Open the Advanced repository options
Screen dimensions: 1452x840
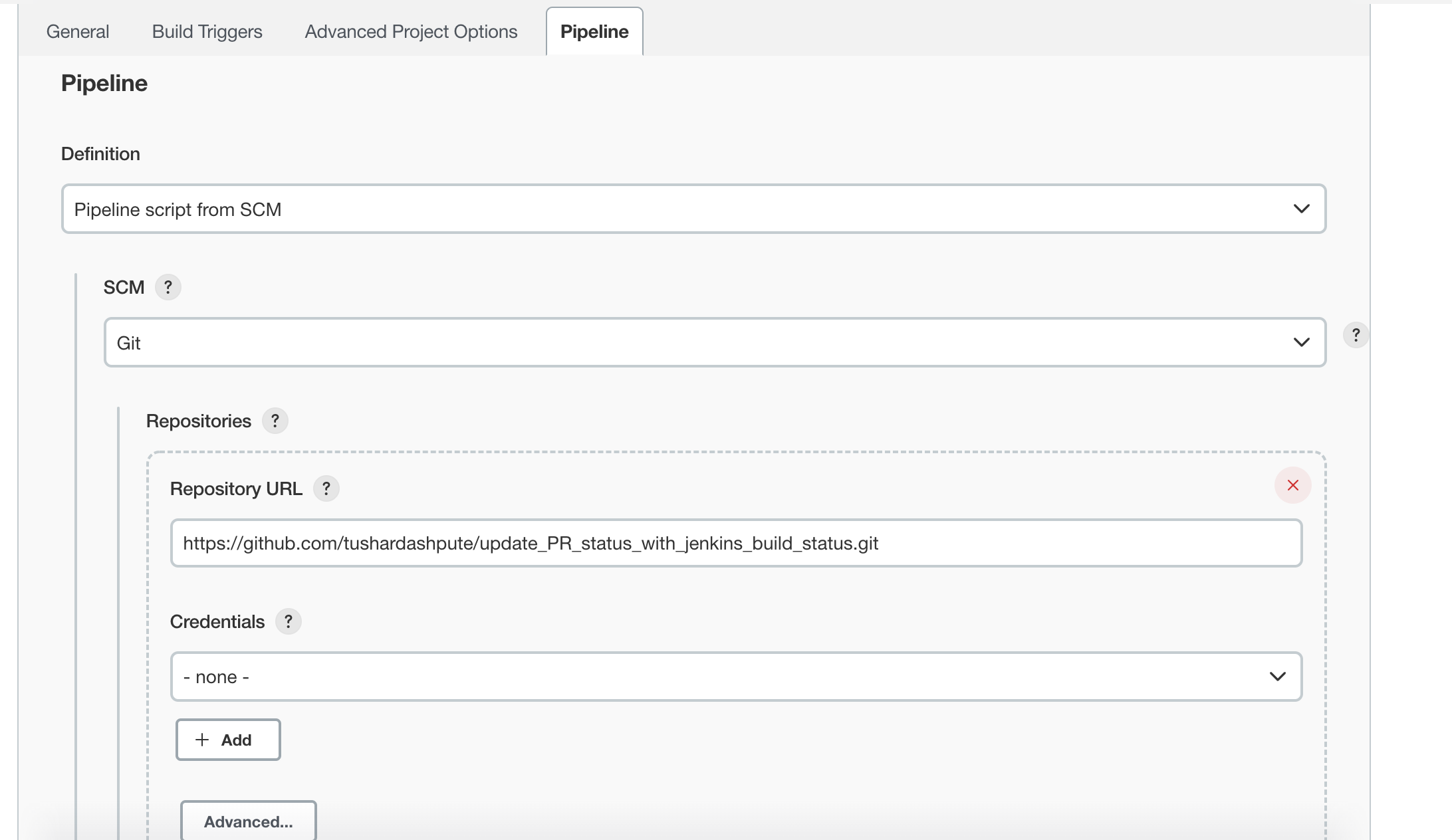point(247,821)
